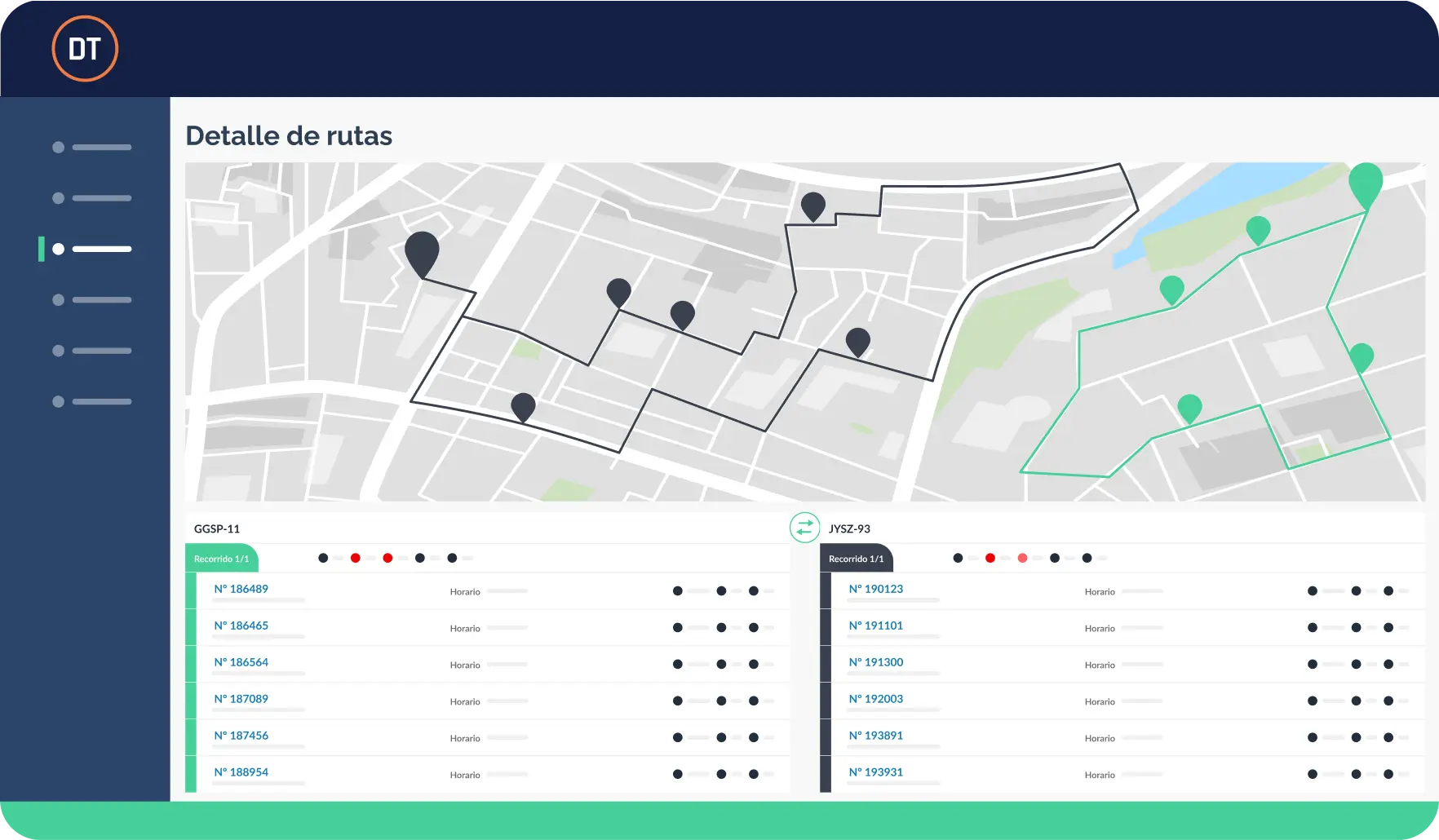Click the DT logo in the header

tap(85, 49)
